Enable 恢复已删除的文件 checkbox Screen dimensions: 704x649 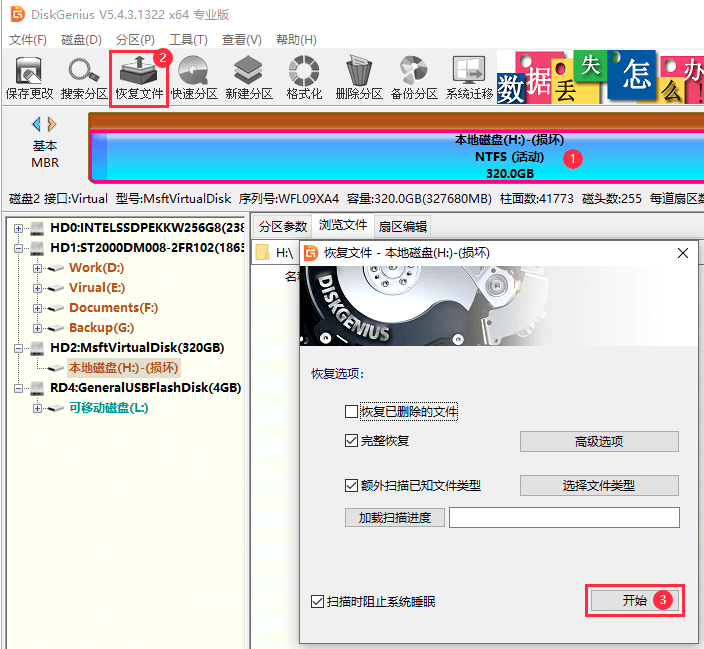point(351,411)
